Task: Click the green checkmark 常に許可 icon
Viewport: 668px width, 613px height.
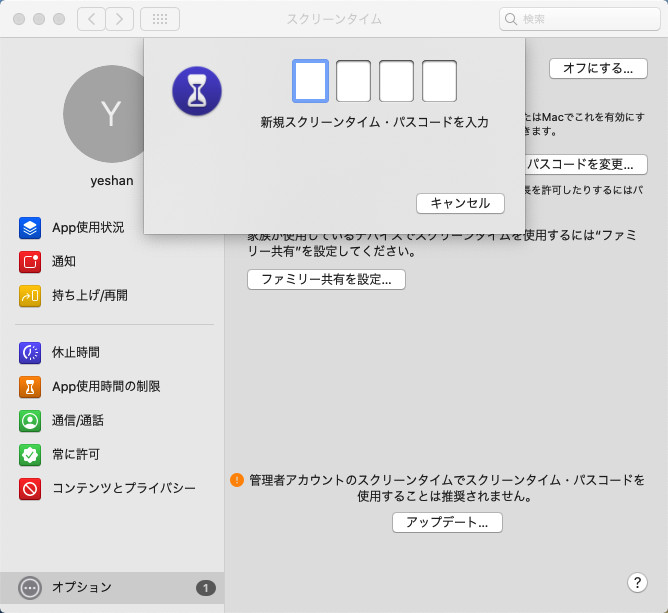Action: pyautogui.click(x=30, y=455)
